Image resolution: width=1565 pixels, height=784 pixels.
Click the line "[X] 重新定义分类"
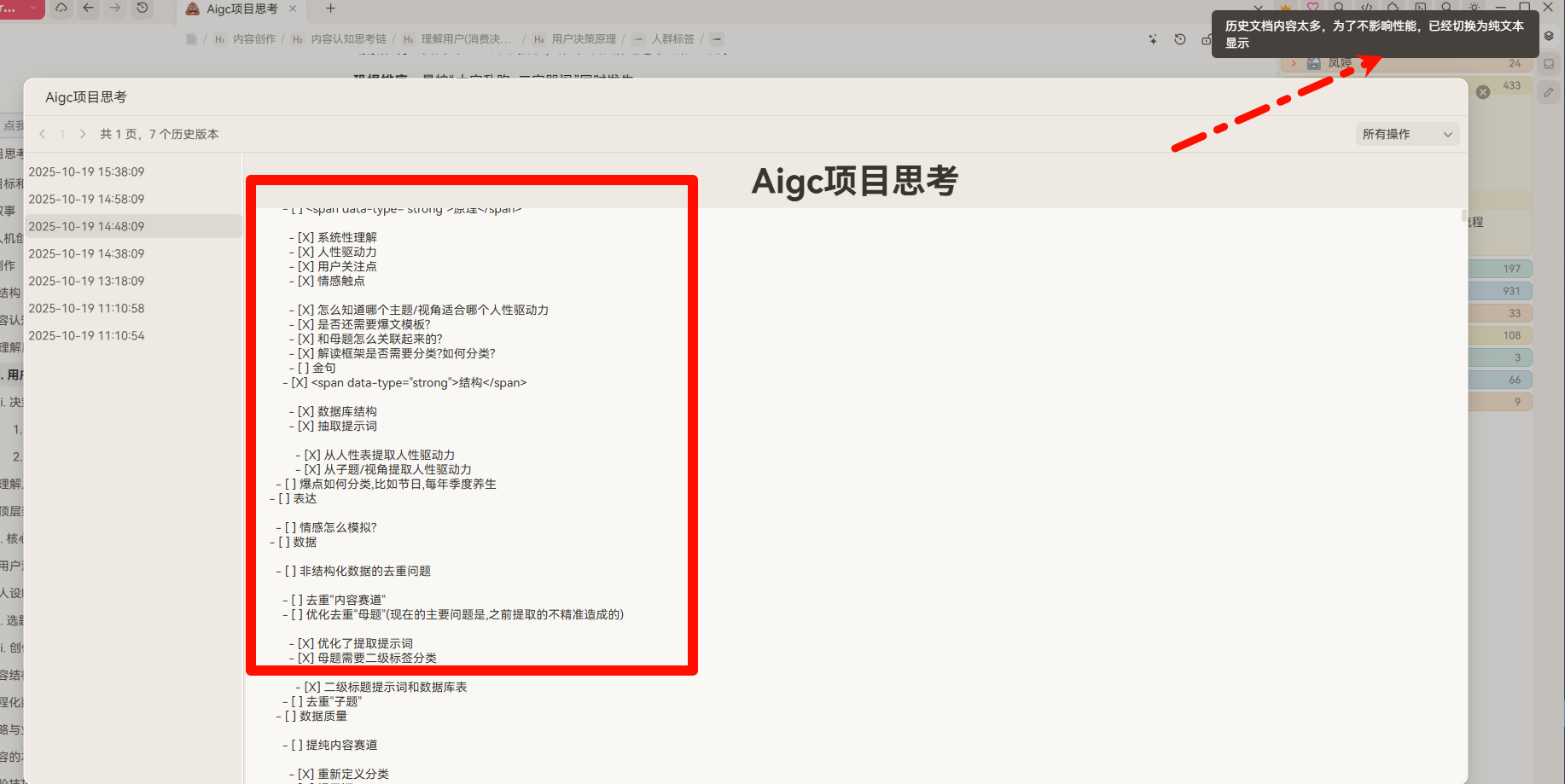339,774
